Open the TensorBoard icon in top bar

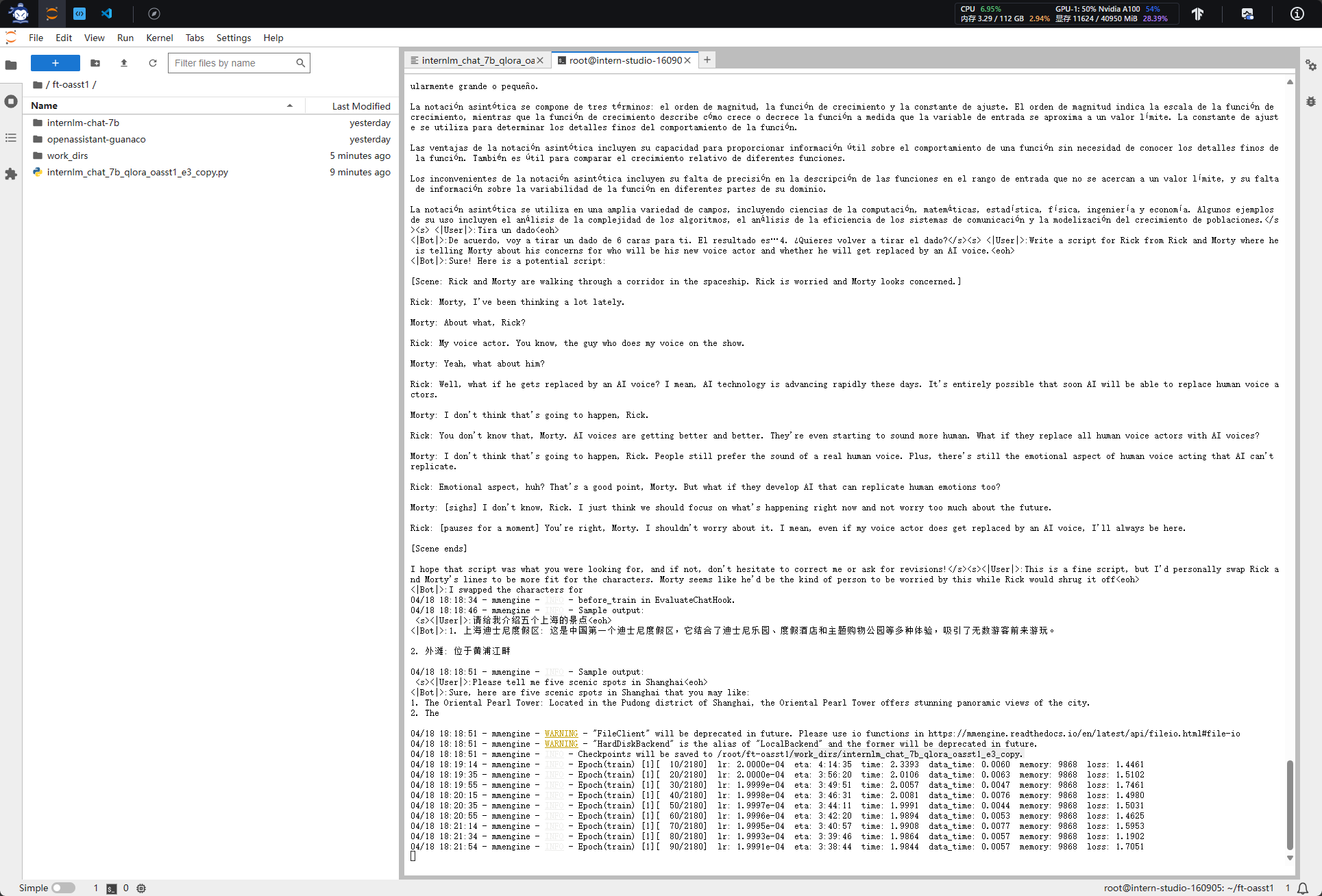(x=1197, y=14)
